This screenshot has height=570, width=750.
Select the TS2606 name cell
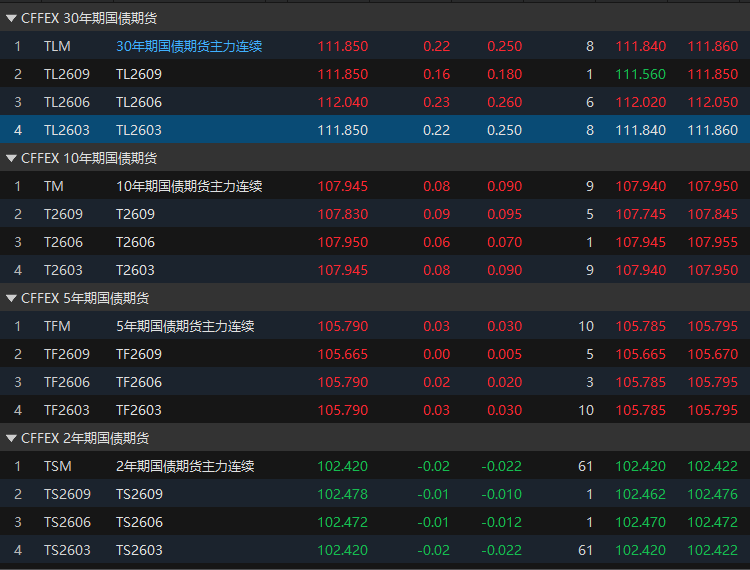tap(139, 522)
